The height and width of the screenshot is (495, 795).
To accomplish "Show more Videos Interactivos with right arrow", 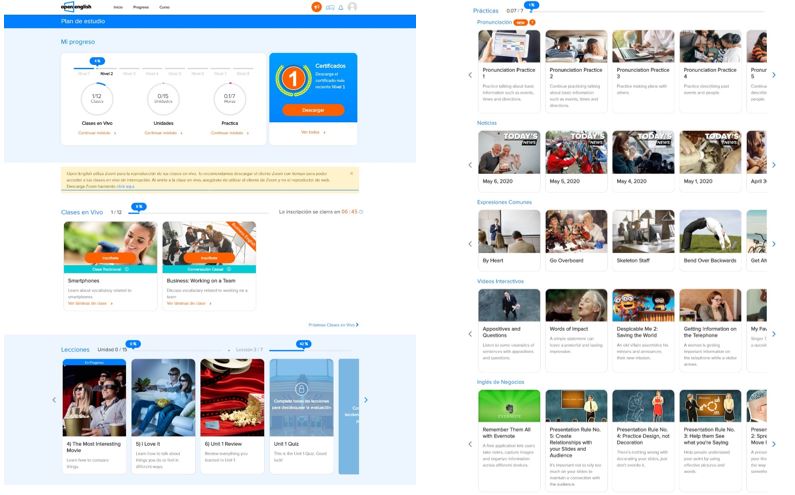I will coord(774,334).
